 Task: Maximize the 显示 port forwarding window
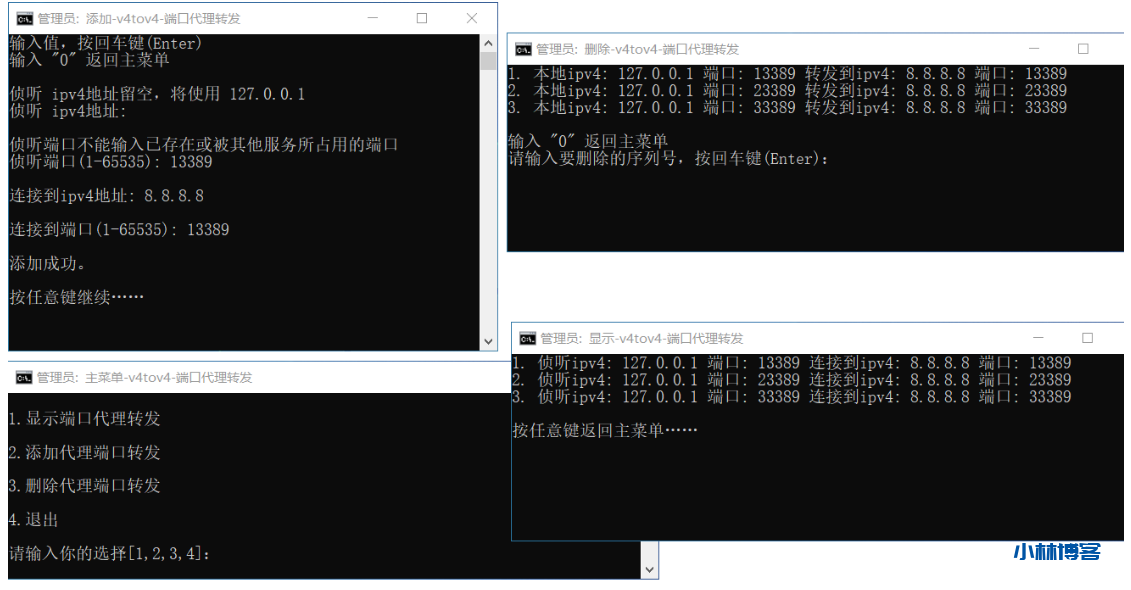[1088, 338]
